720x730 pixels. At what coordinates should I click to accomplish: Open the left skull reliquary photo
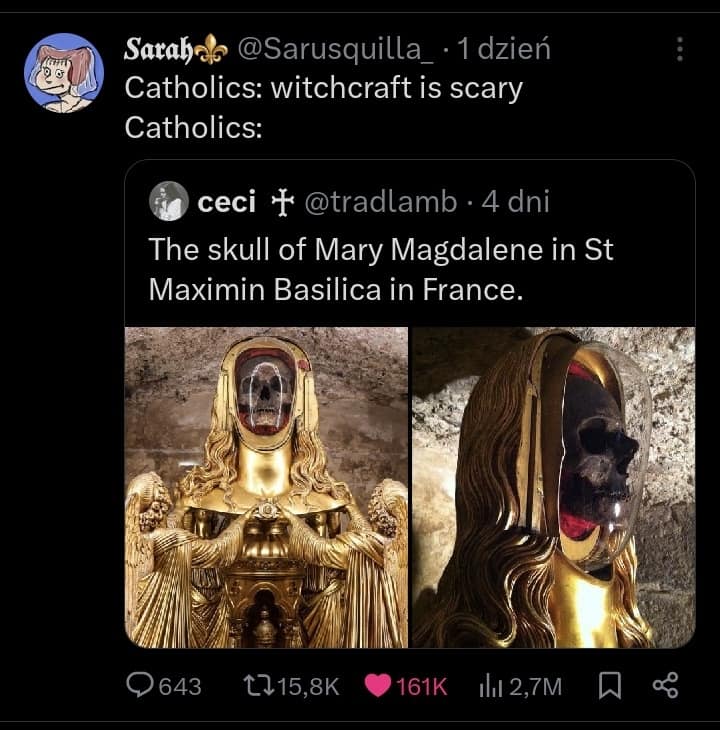pyautogui.click(x=266, y=487)
